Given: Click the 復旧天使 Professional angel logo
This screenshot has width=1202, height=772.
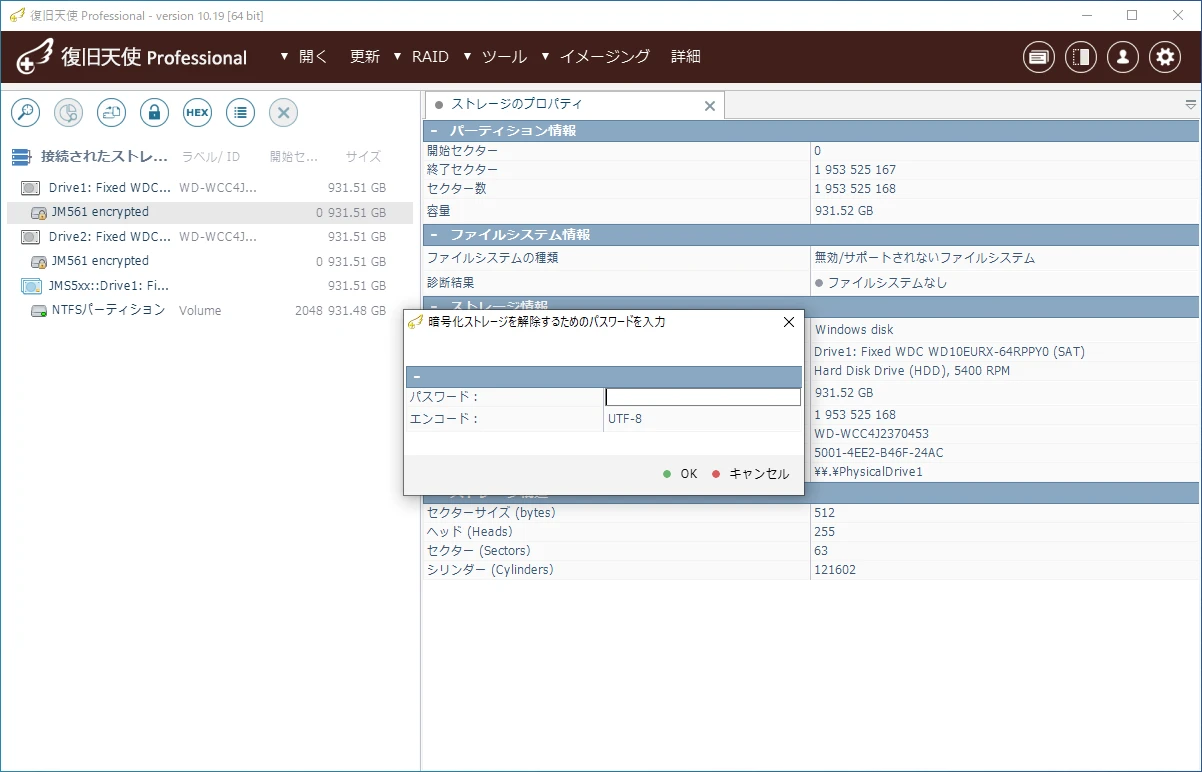Looking at the screenshot, I should point(132,57).
